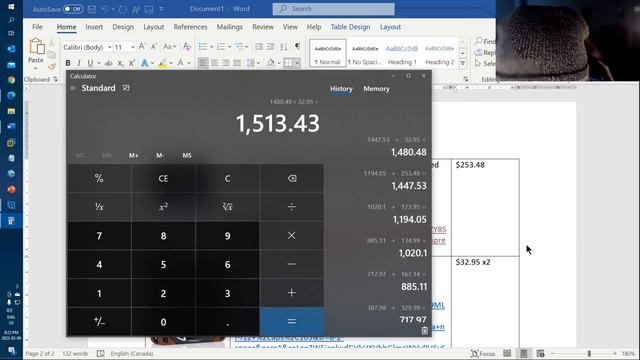Open the Borders dropdown arrow
Screen dimensions: 640x360
pyautogui.click(x=297, y=63)
